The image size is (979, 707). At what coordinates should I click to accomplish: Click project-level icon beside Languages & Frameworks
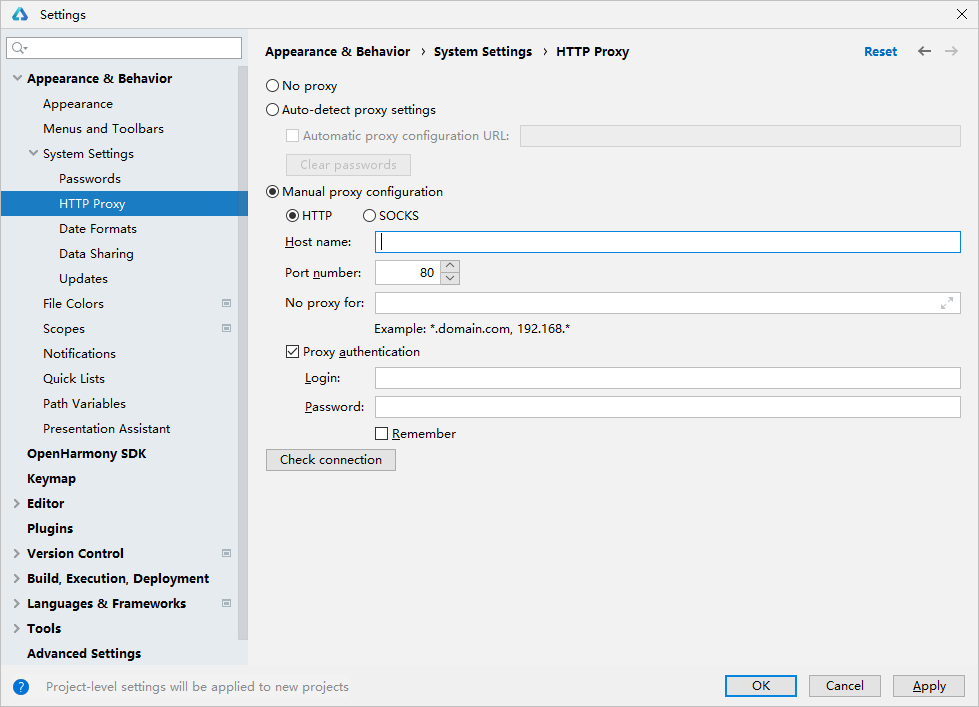click(227, 603)
